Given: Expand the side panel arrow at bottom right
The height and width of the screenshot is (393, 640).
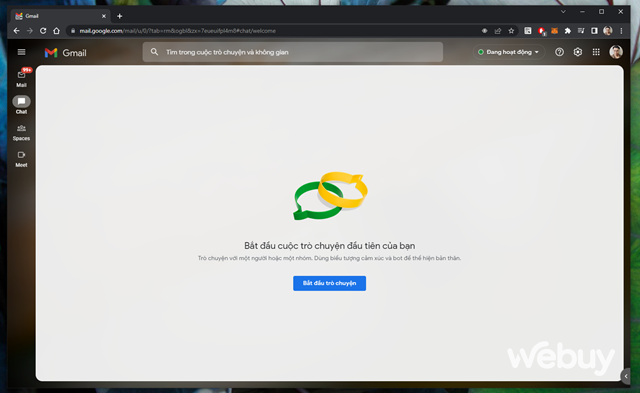Looking at the screenshot, I should click(626, 376).
